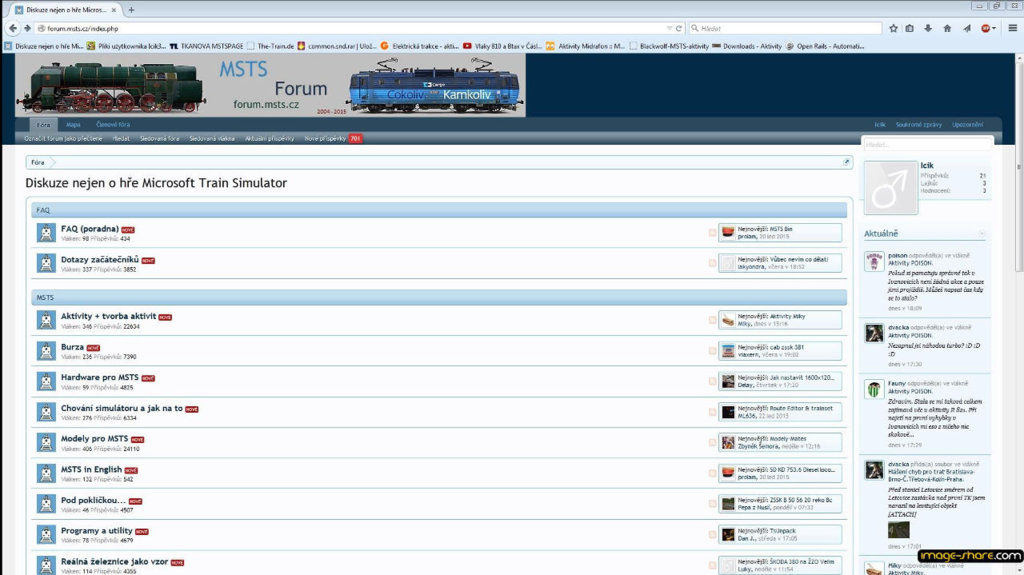Open the FAQ (poradna) forum
This screenshot has height=575, width=1024.
coord(89,229)
